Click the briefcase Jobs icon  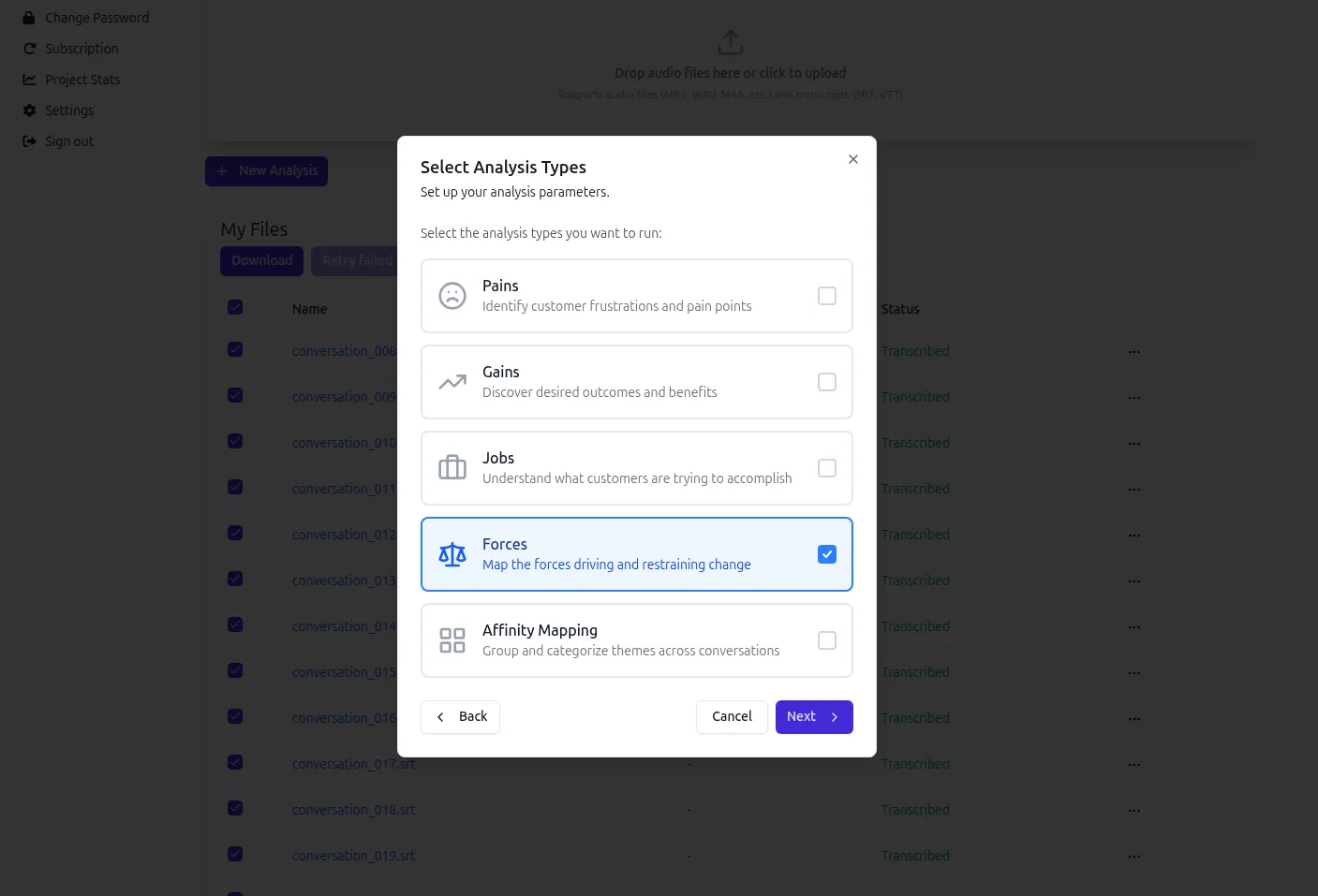click(x=452, y=468)
